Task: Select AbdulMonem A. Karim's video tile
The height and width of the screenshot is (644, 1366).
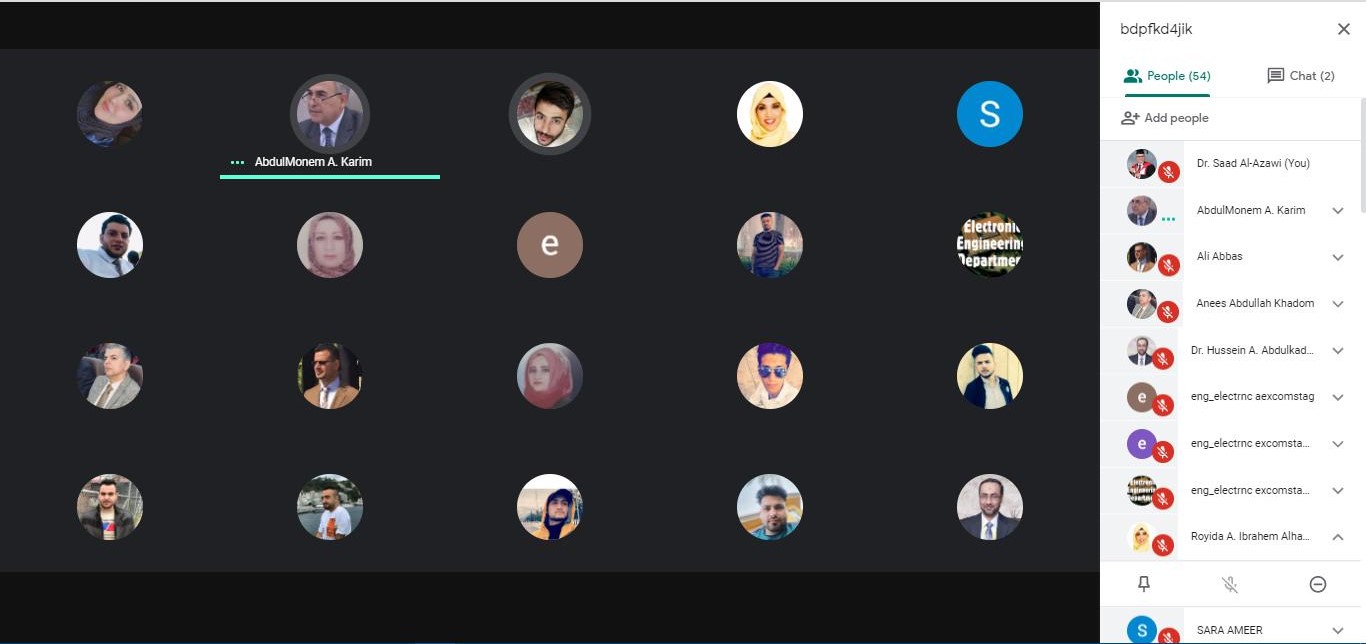Action: [x=330, y=114]
